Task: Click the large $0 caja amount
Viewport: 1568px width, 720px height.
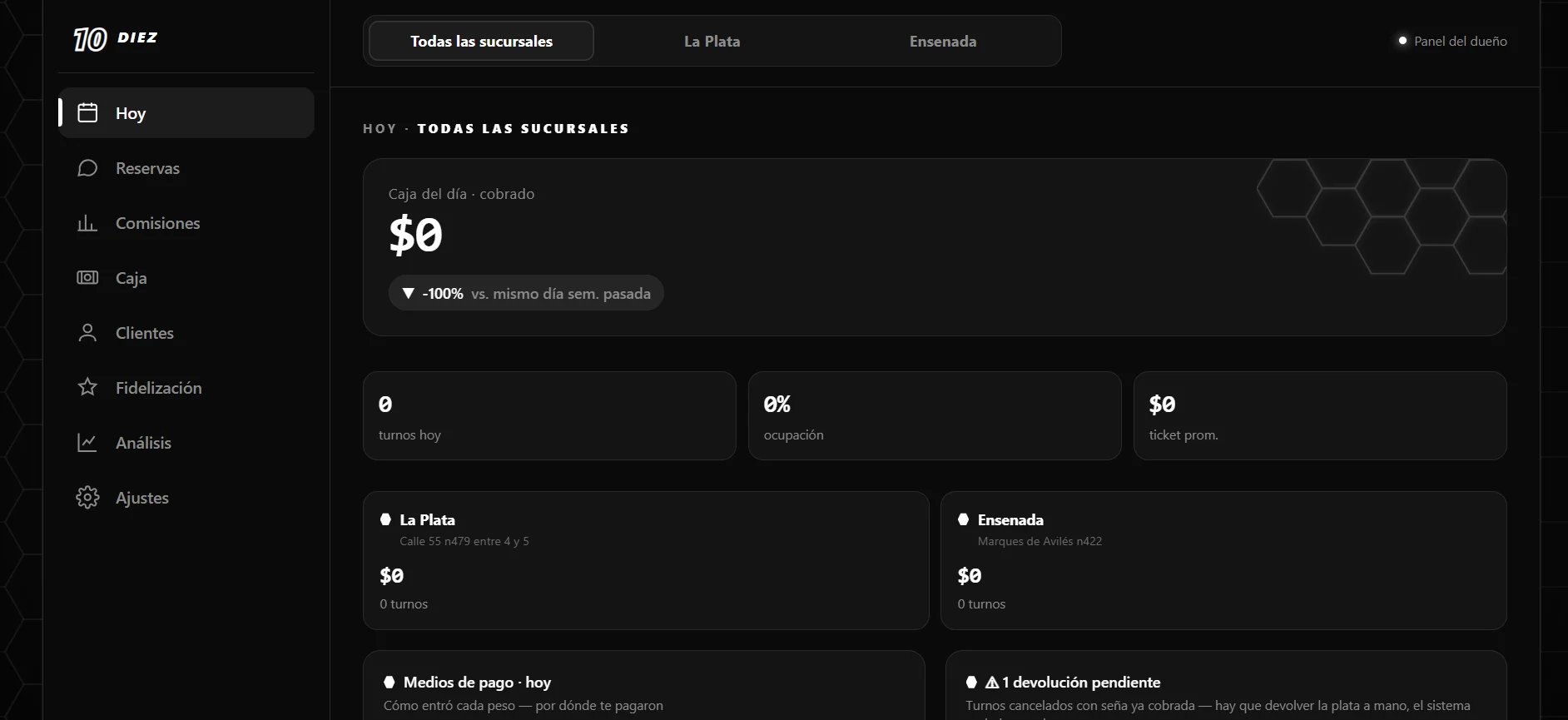Action: 415,235
